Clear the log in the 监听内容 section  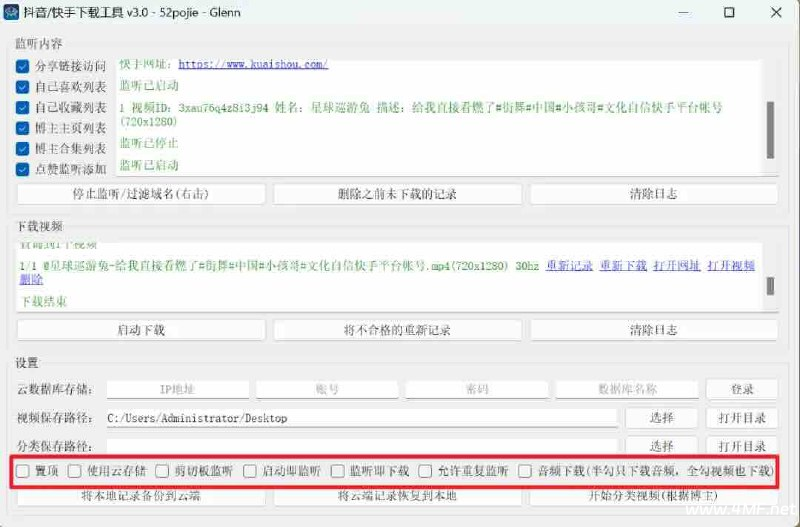(653, 193)
